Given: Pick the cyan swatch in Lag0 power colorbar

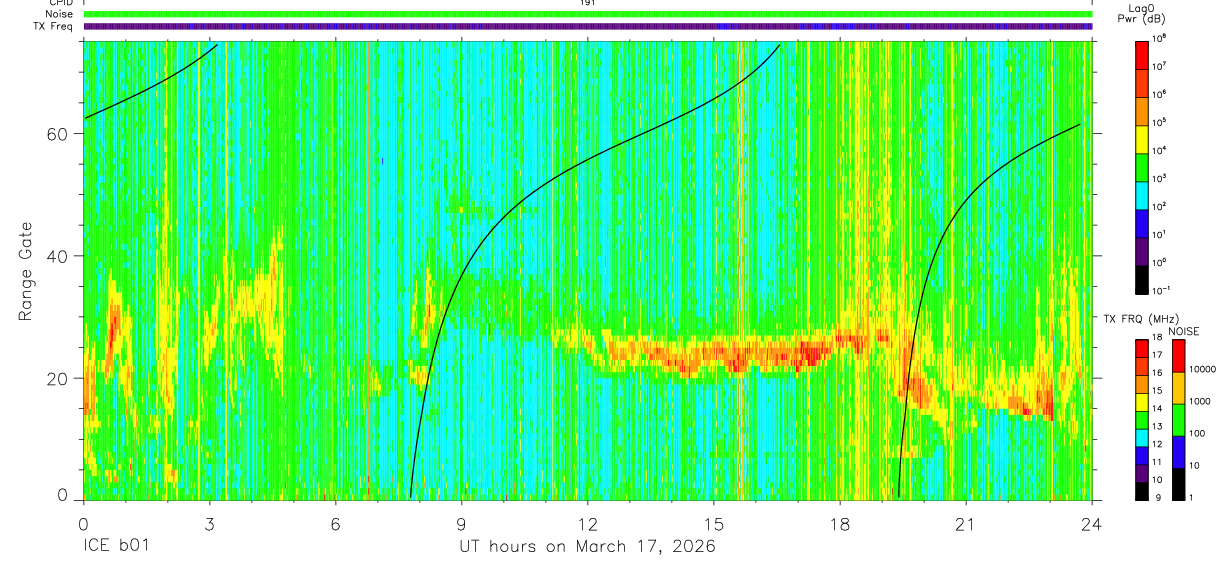Looking at the screenshot, I should [x=1142, y=195].
